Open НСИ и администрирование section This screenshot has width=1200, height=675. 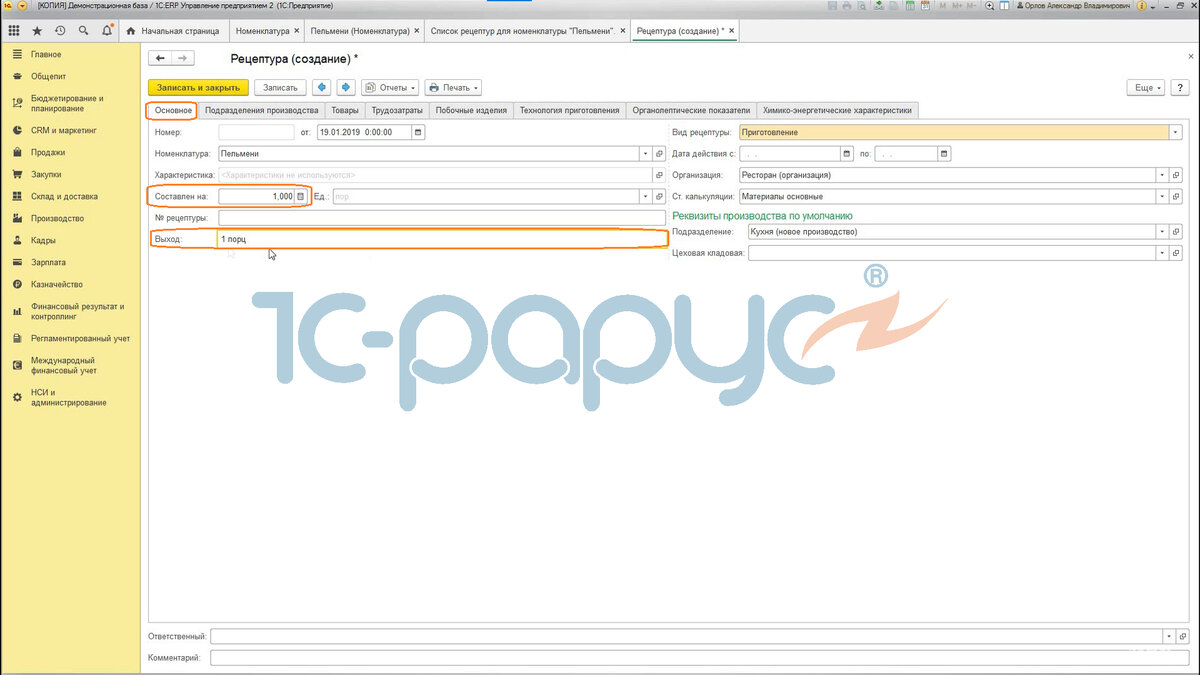68,397
